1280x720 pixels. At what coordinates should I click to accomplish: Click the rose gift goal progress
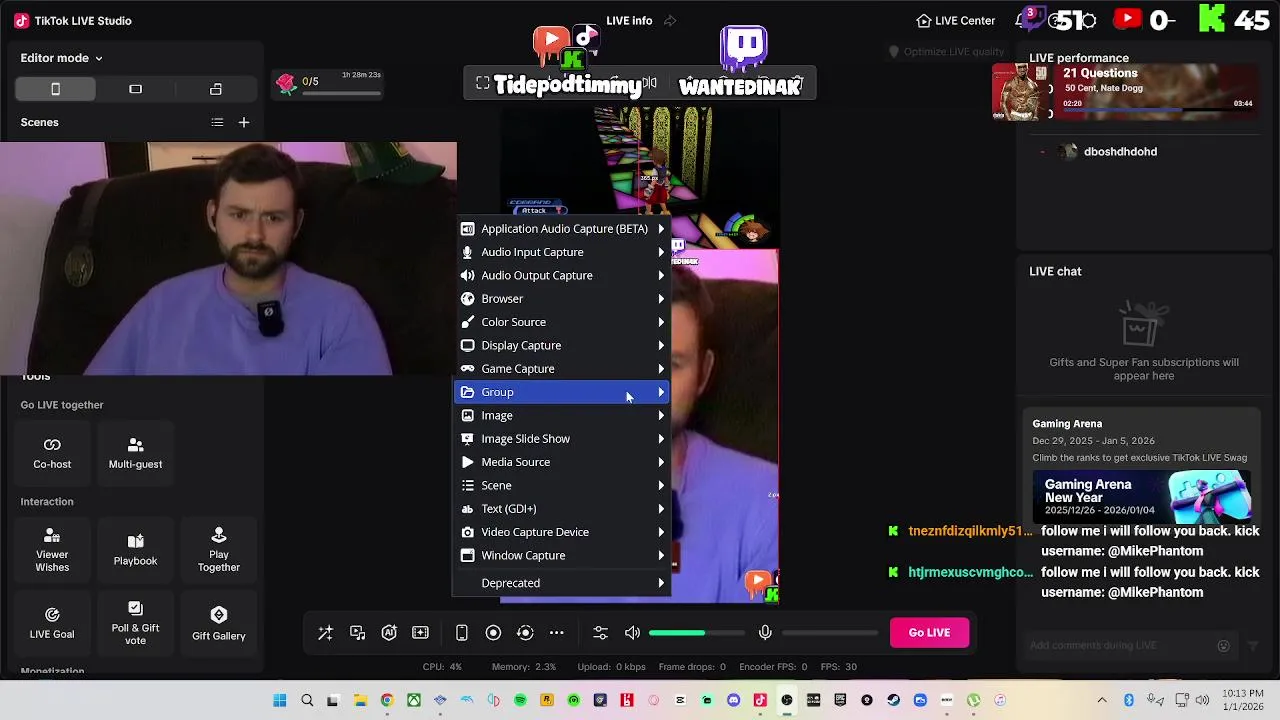pos(329,84)
